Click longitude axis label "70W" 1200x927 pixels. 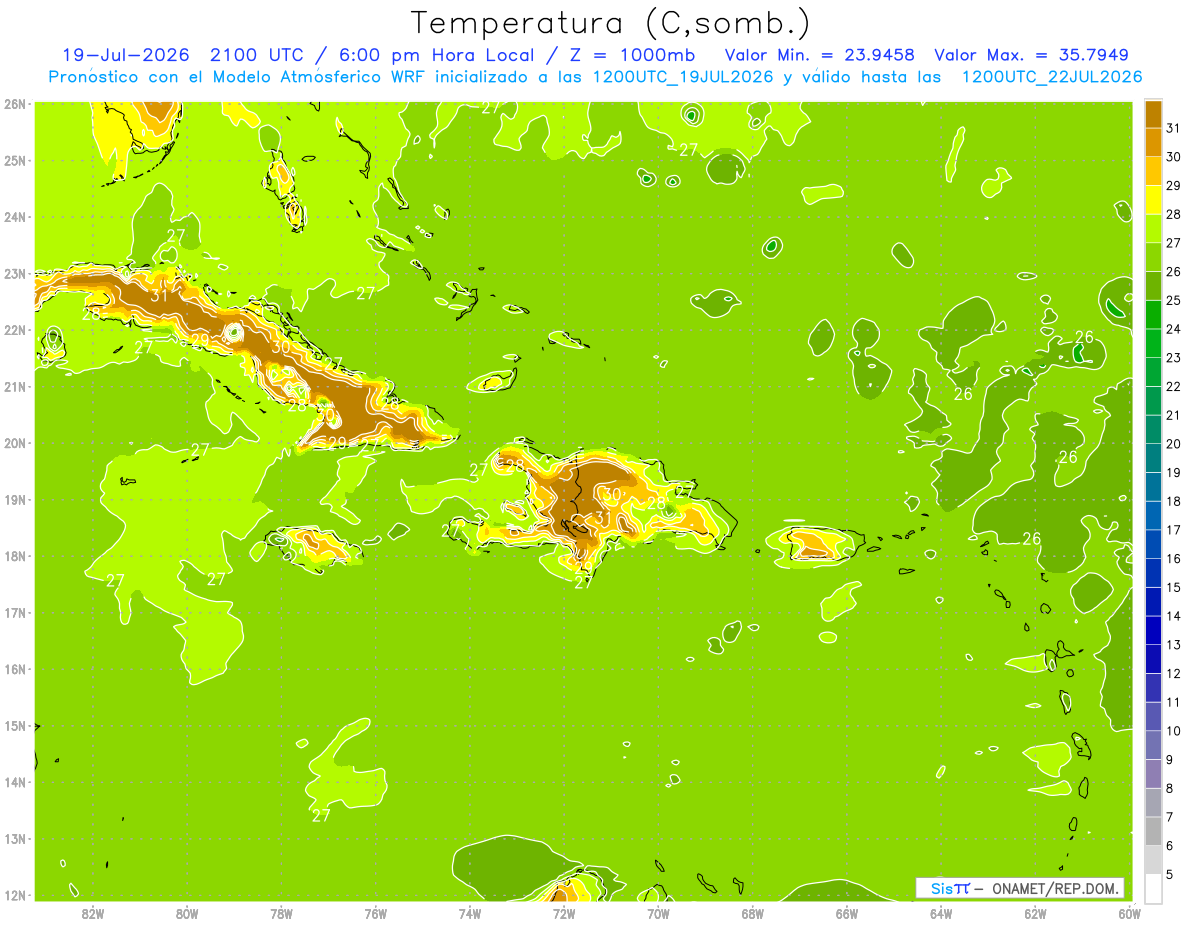coord(658,912)
